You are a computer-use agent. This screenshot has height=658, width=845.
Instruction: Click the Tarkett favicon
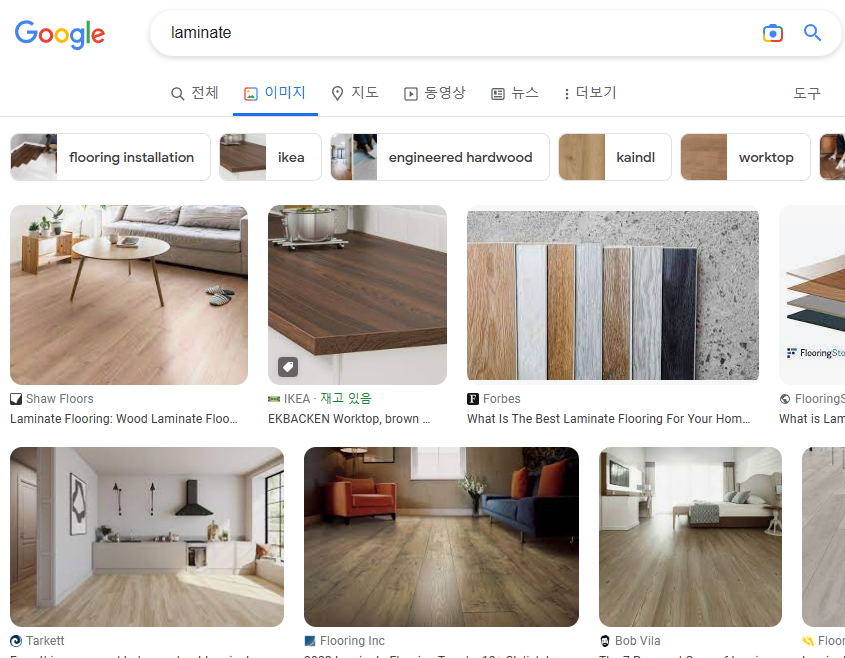16,641
